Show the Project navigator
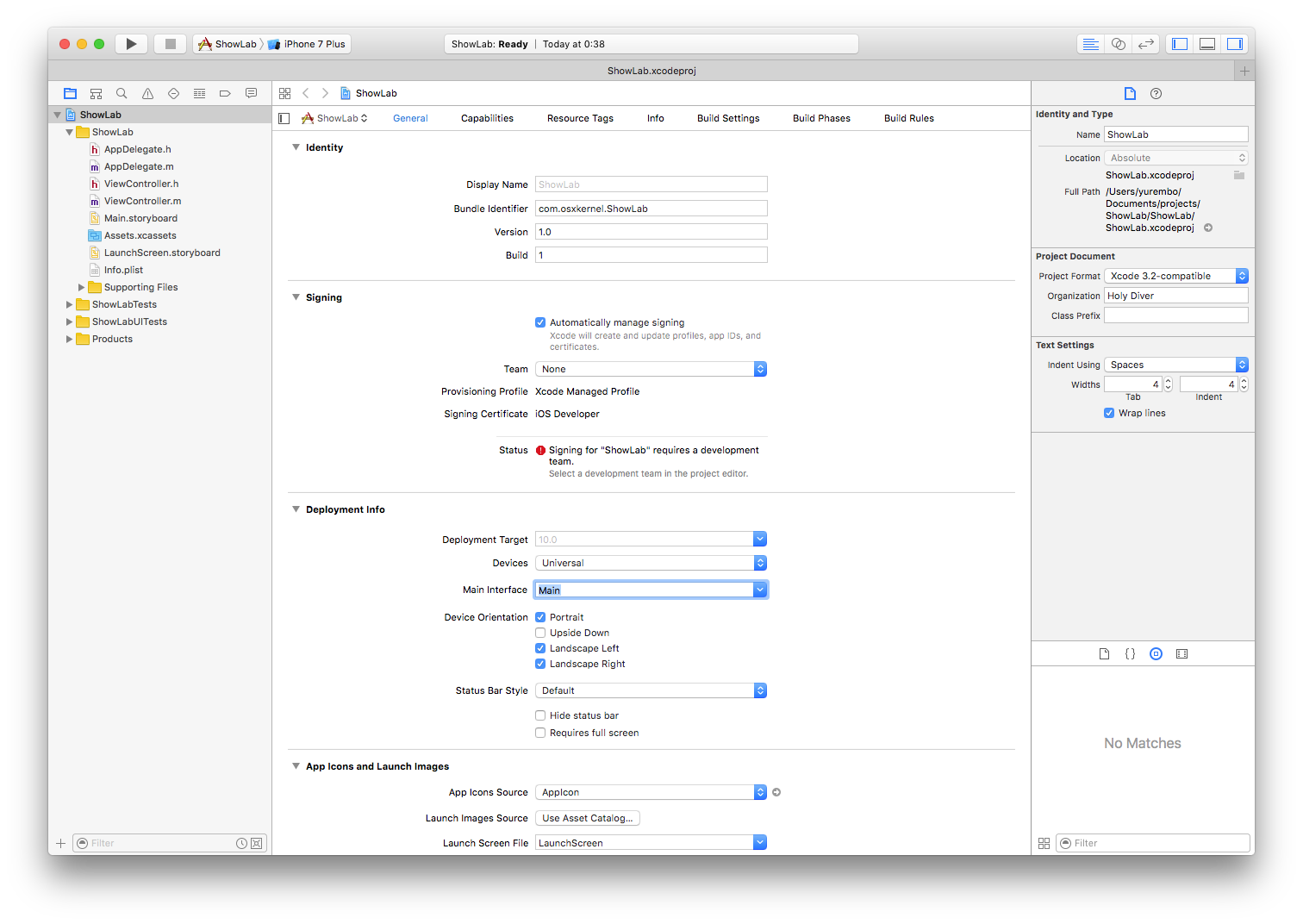Viewport: 1303px width, 924px height. point(71,93)
